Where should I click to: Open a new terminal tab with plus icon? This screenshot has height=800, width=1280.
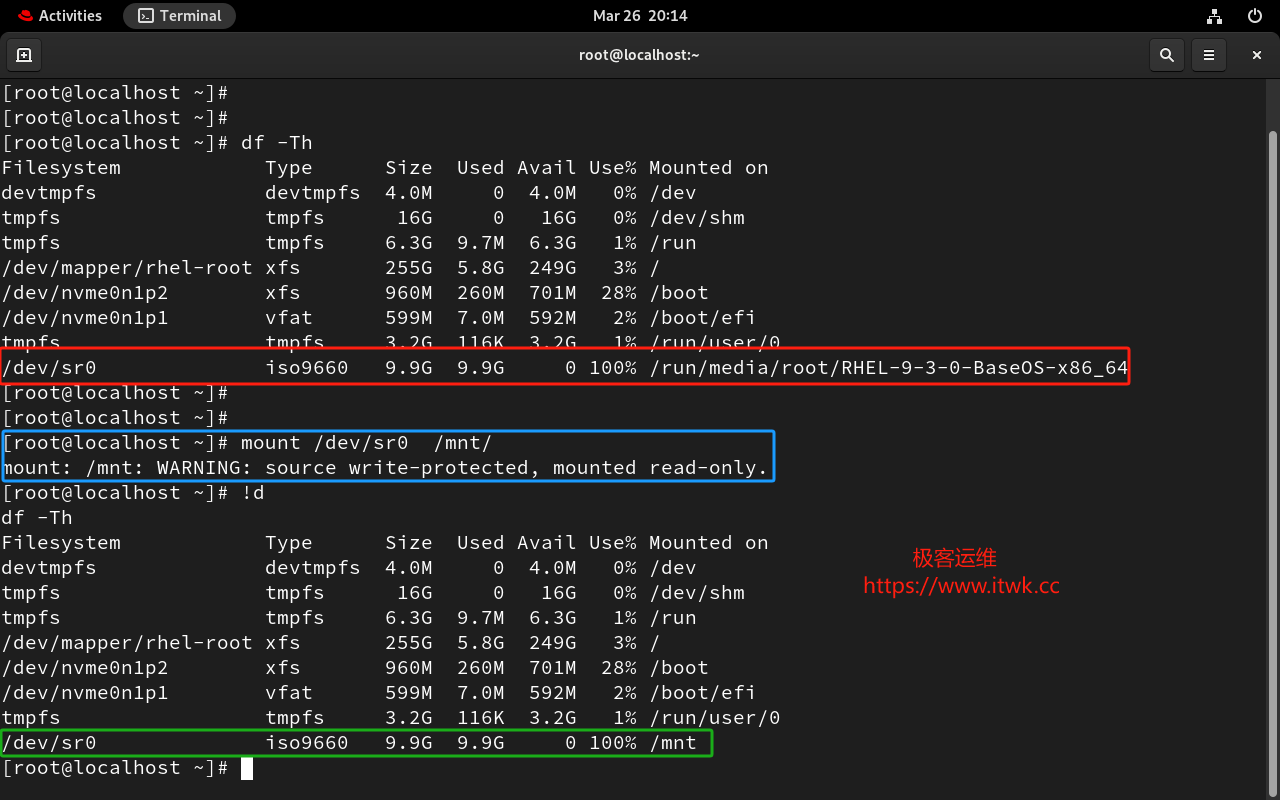[x=24, y=55]
